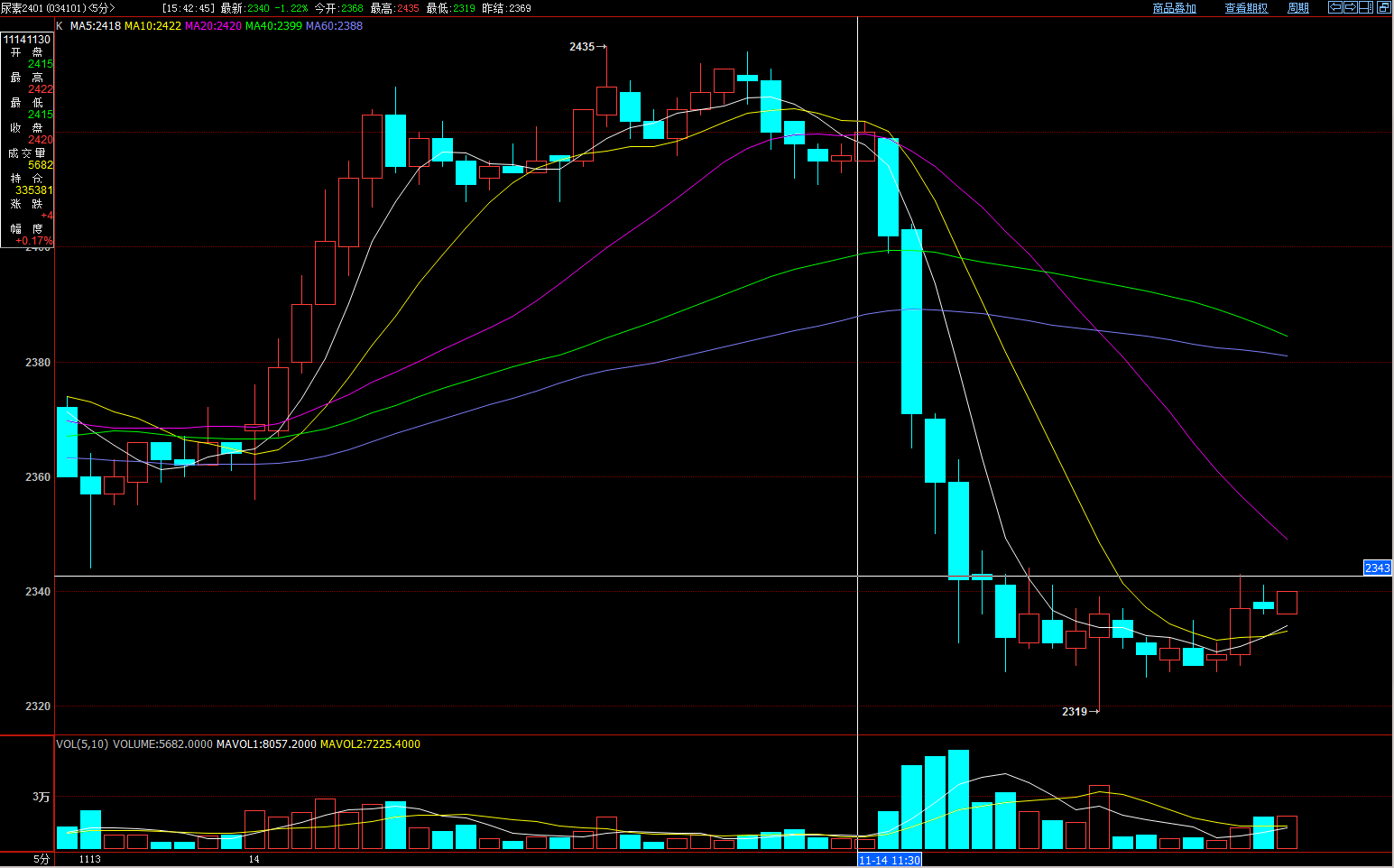The image size is (1394, 868).
Task: Open the 周期 period menu
Action: (x=1297, y=8)
